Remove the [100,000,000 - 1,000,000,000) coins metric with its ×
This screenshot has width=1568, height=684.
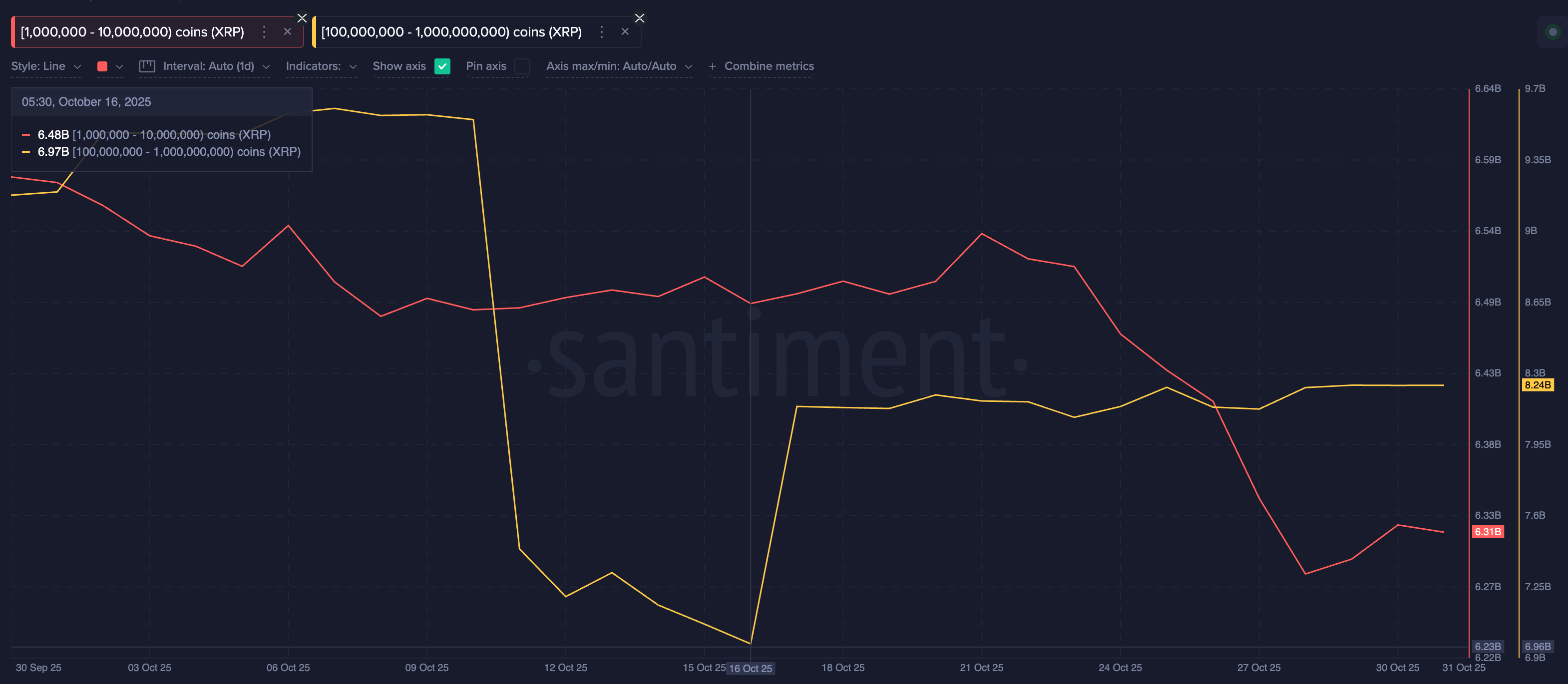pyautogui.click(x=625, y=31)
